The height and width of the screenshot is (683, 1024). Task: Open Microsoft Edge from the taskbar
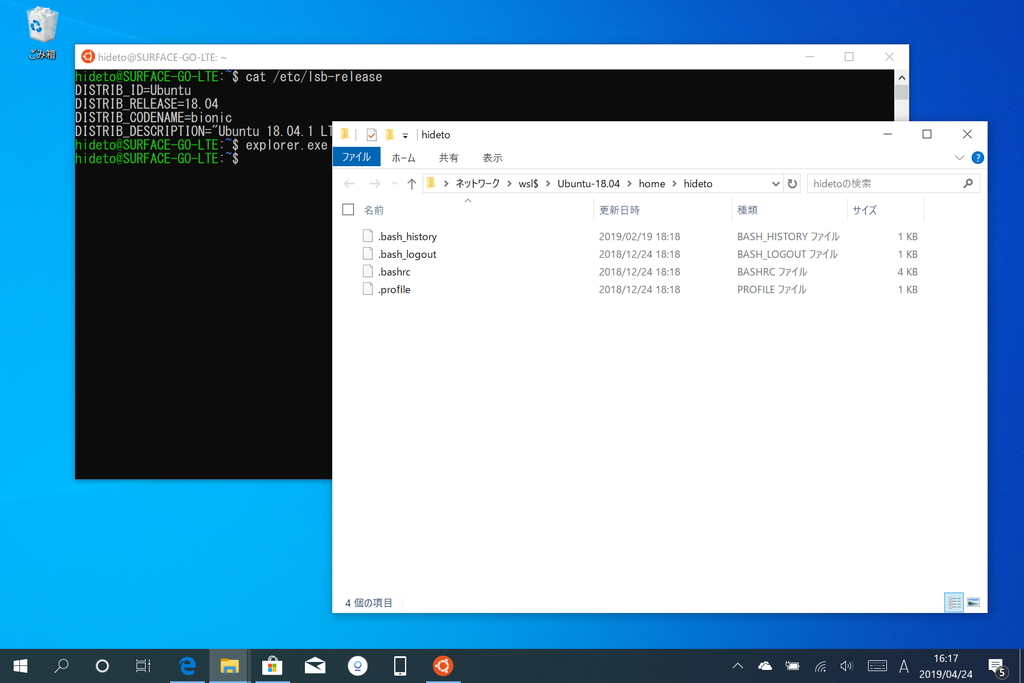(x=187, y=665)
